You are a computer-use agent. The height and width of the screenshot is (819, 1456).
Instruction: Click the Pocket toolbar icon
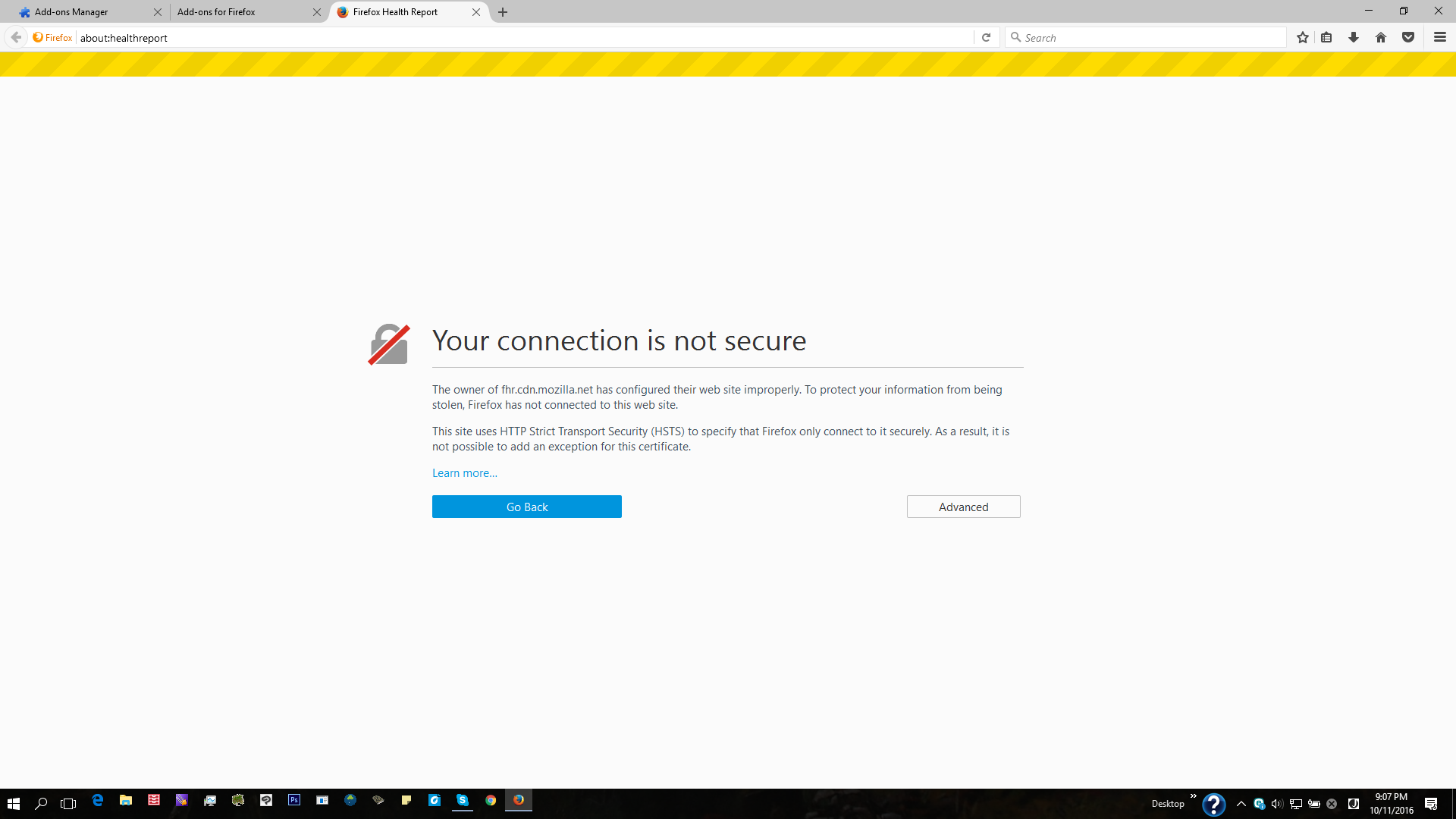[x=1408, y=37]
